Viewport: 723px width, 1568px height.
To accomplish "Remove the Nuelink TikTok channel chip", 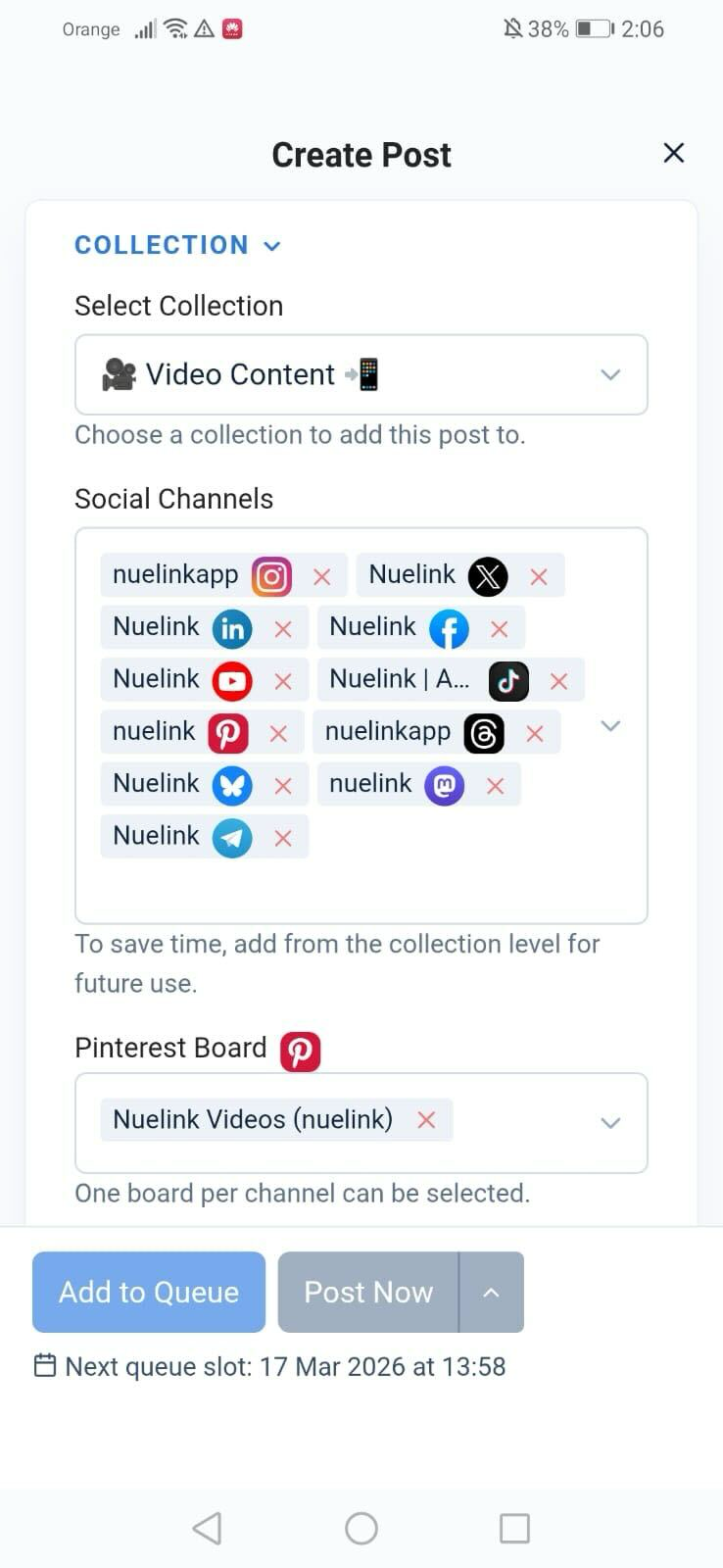I will 558,681.
